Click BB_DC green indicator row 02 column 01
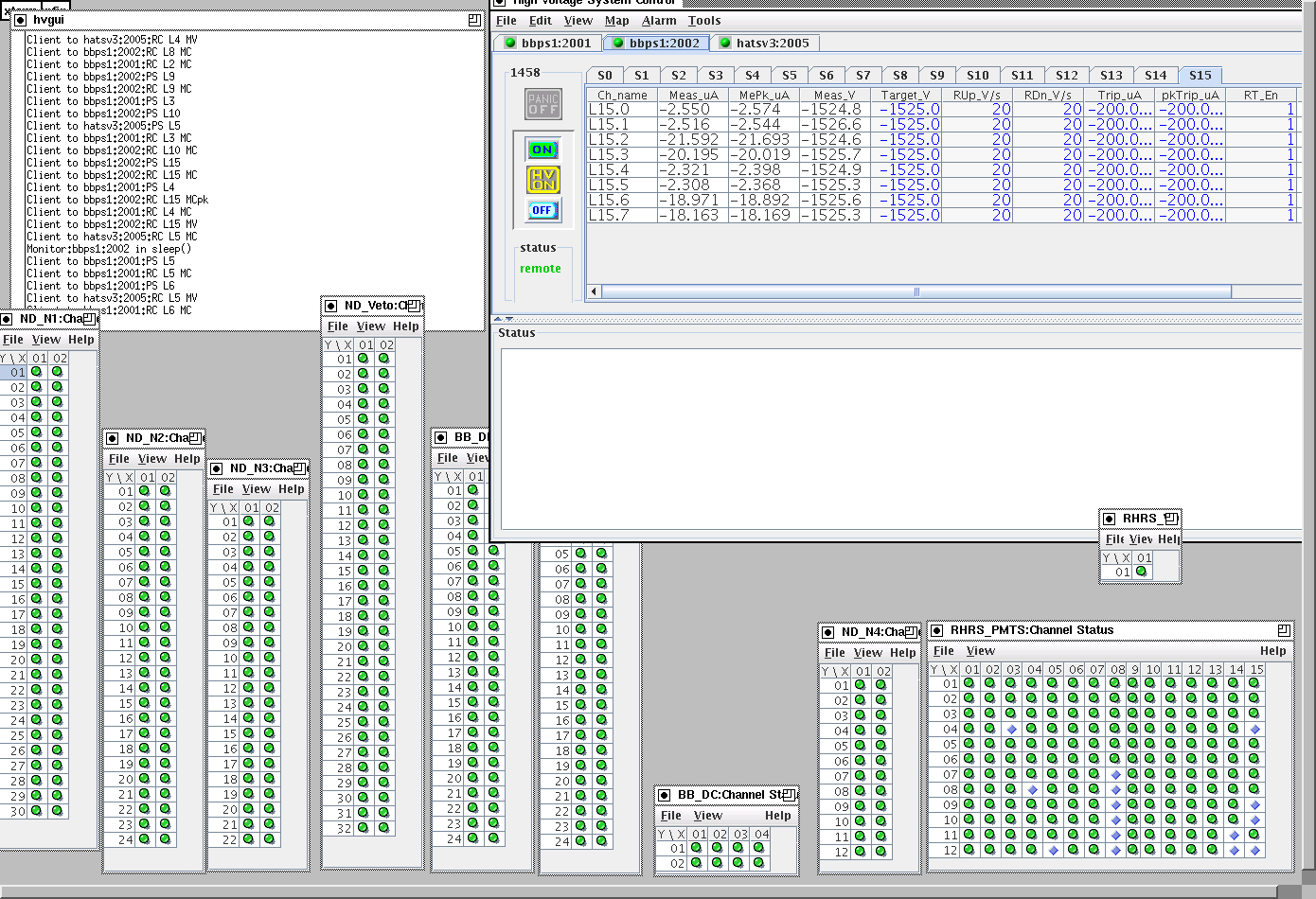The width and height of the screenshot is (1316, 899). [x=696, y=862]
